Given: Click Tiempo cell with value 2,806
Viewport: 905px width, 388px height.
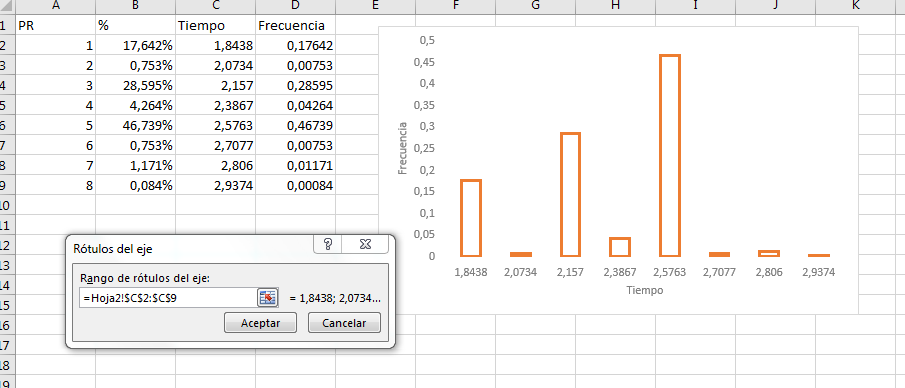Looking at the screenshot, I should (216, 166).
